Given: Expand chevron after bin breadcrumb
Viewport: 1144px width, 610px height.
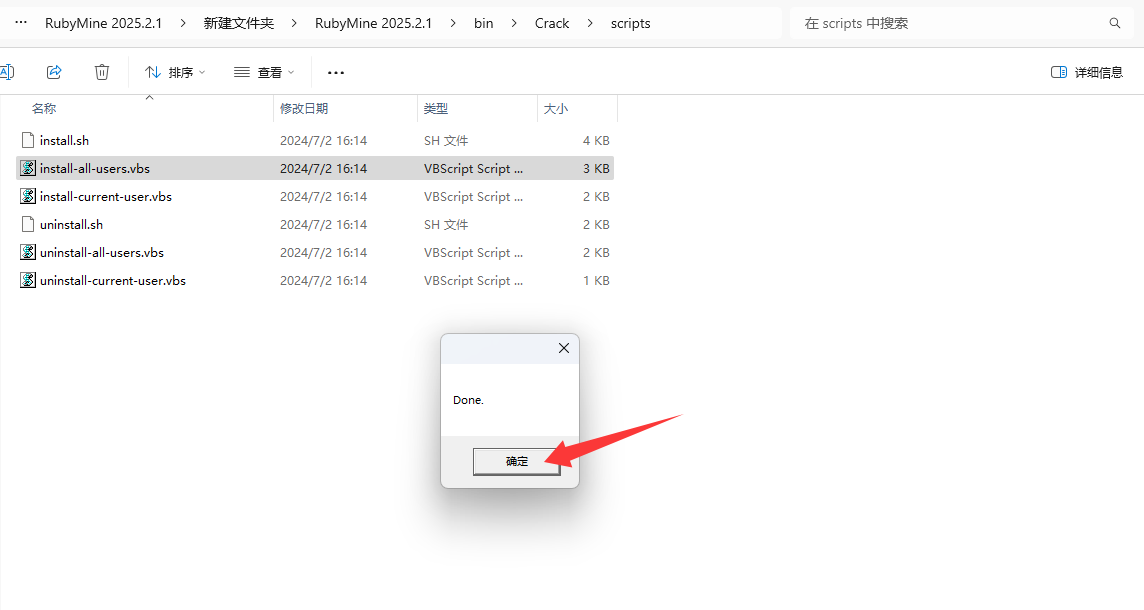Looking at the screenshot, I should coord(514,23).
